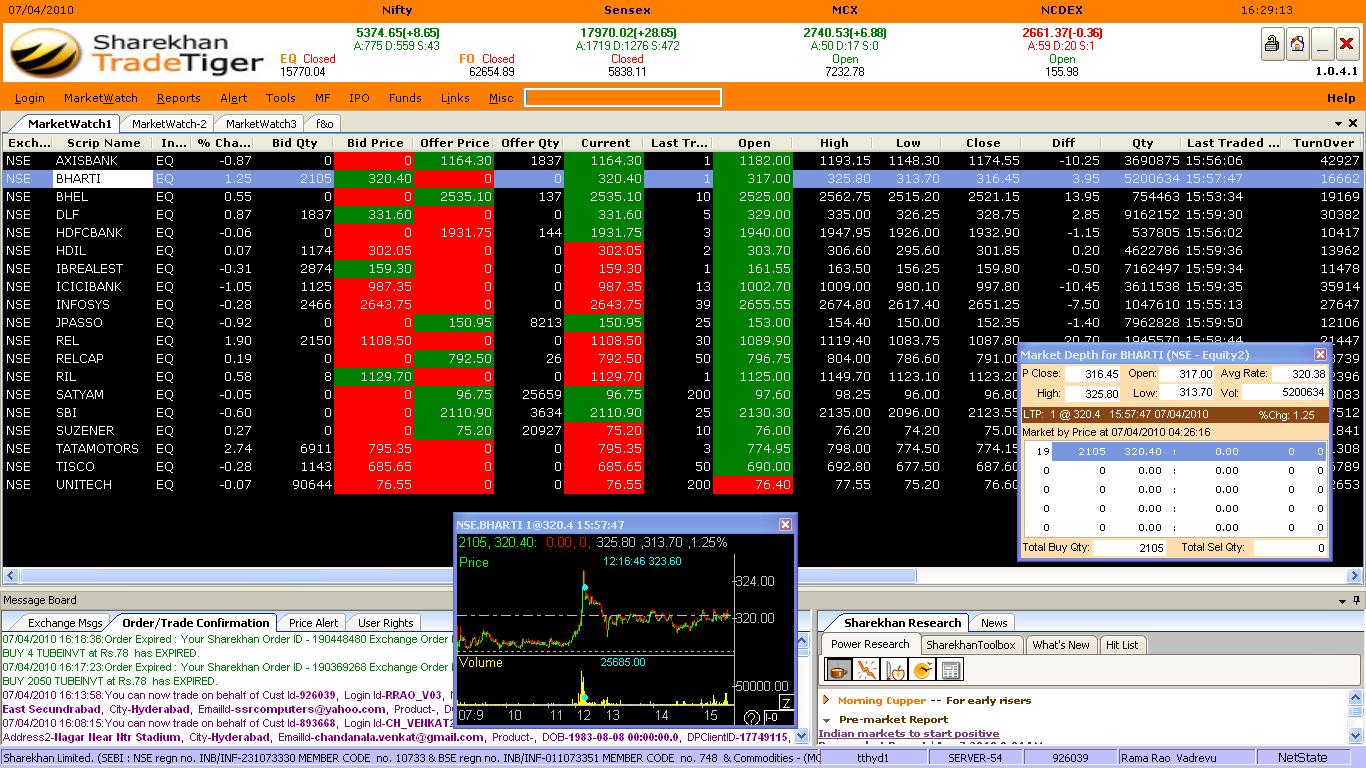
Task: Open the Morning Cupper coffee cup icon
Action: click(838, 670)
